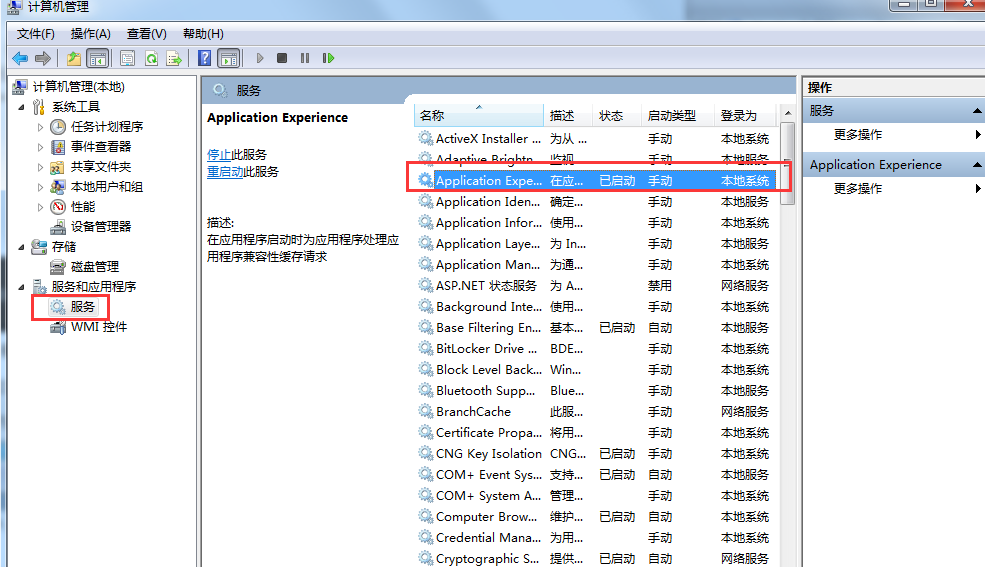Click the Restart service toolbar icon

(x=328, y=58)
